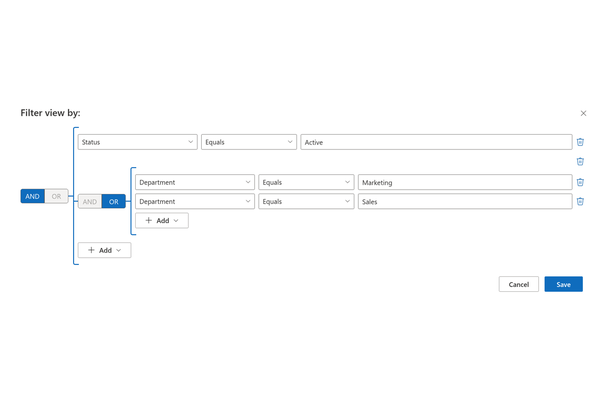The image size is (600, 400).
Task: Click the Sales value input field
Action: [x=465, y=201]
